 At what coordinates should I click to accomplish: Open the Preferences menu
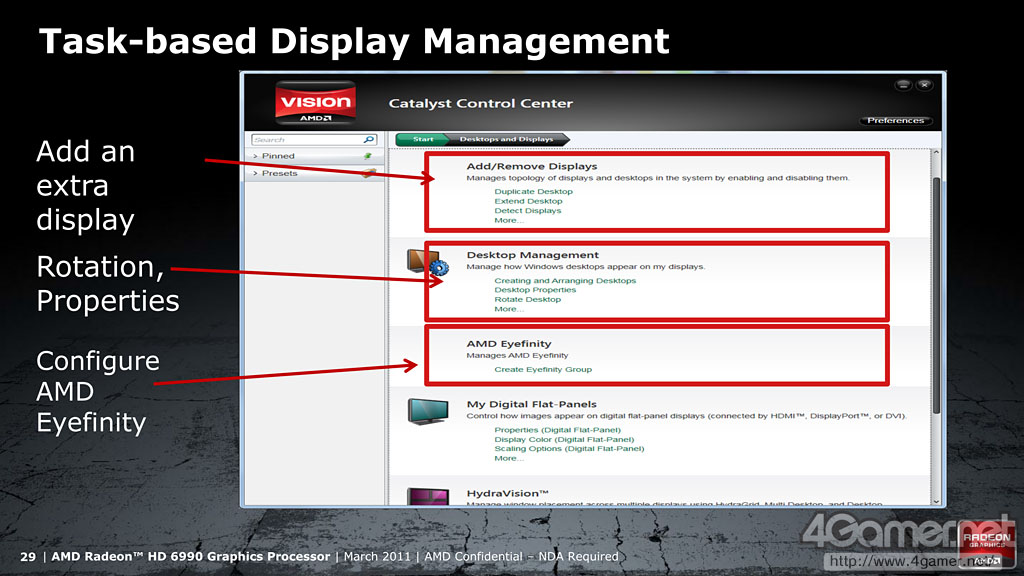[895, 121]
